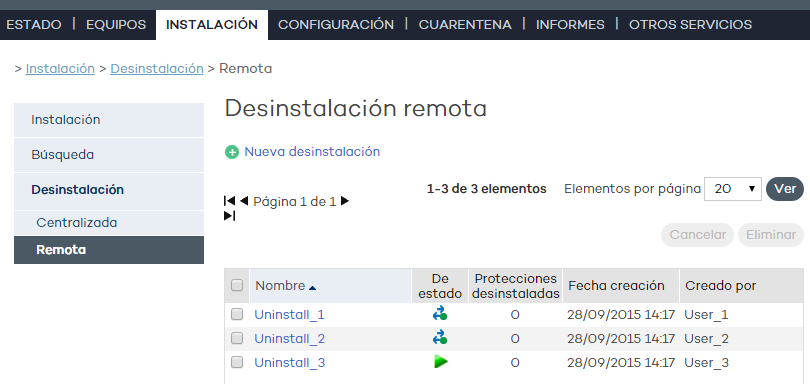Tick the checkbox for Uninstall_1
810x384 pixels.
tap(237, 314)
